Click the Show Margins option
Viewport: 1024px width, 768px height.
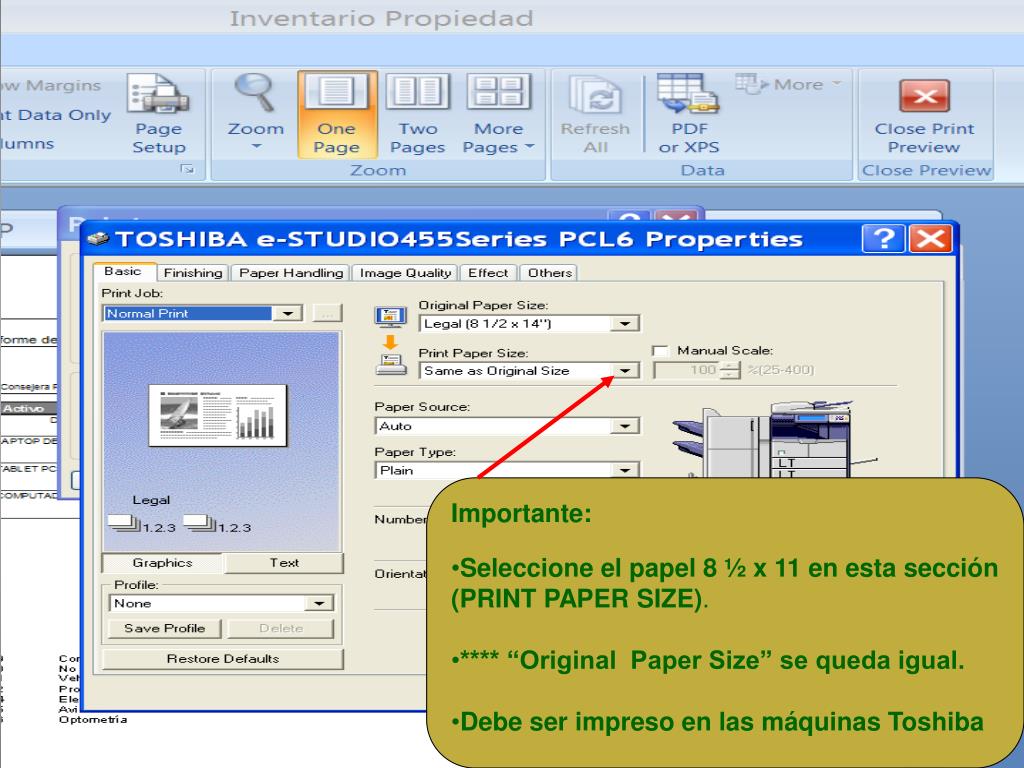pos(51,86)
